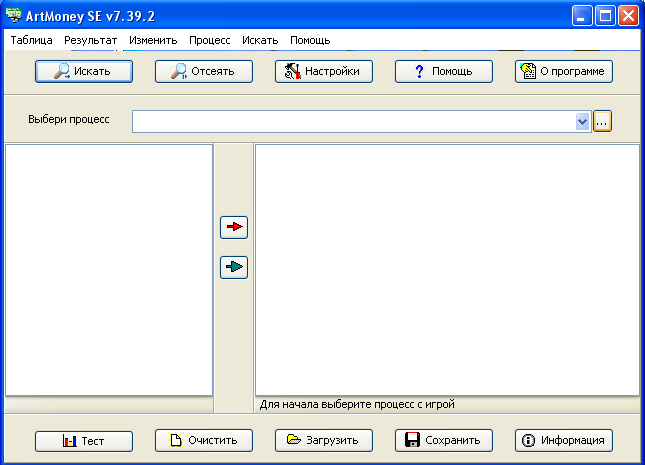
Task: Open the Информация info button
Action: (x=563, y=440)
